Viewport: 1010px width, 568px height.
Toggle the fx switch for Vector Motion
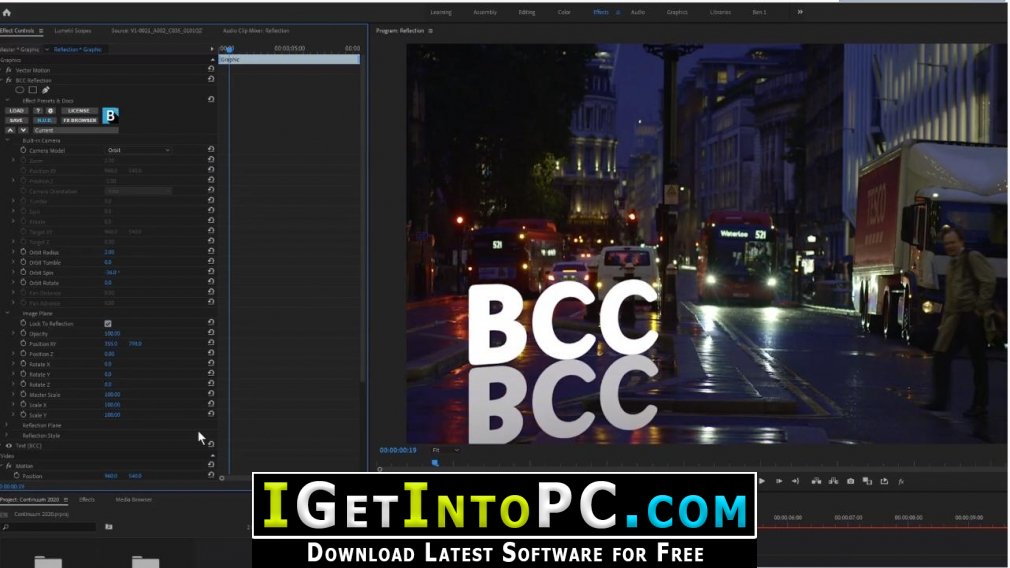click(8, 70)
